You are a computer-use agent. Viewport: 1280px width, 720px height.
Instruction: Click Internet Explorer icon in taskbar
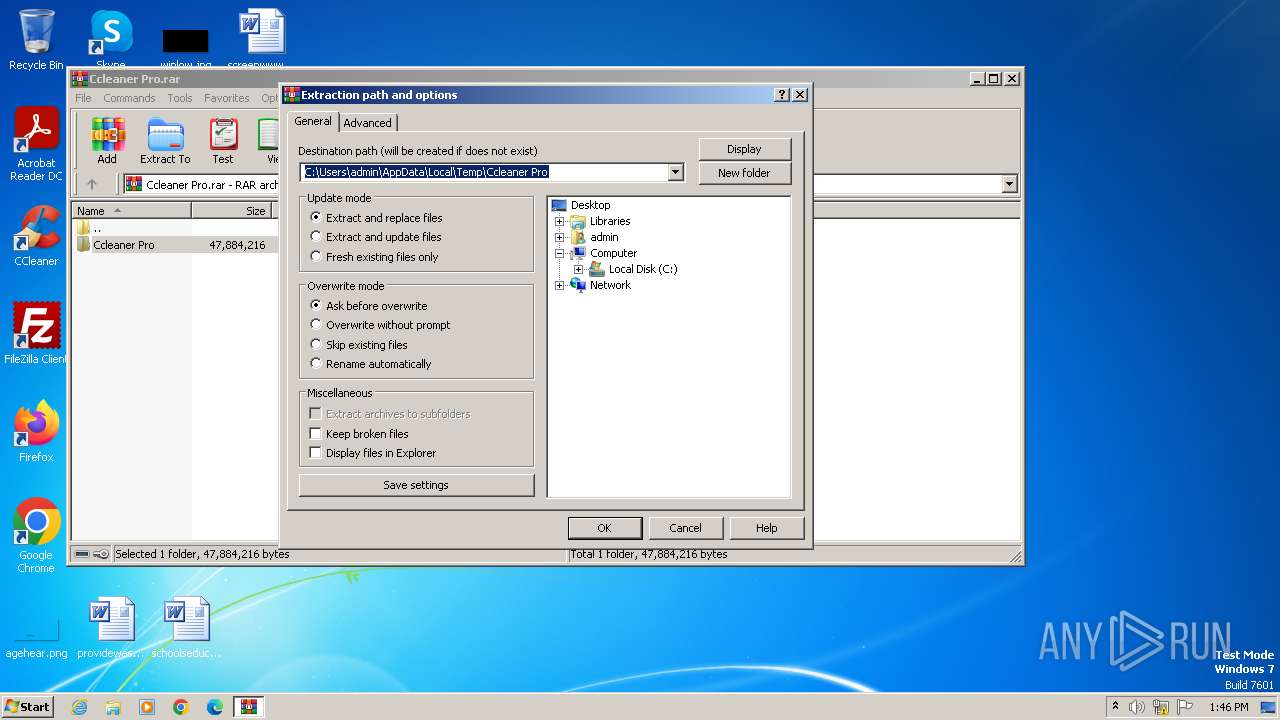pyautogui.click(x=79, y=707)
